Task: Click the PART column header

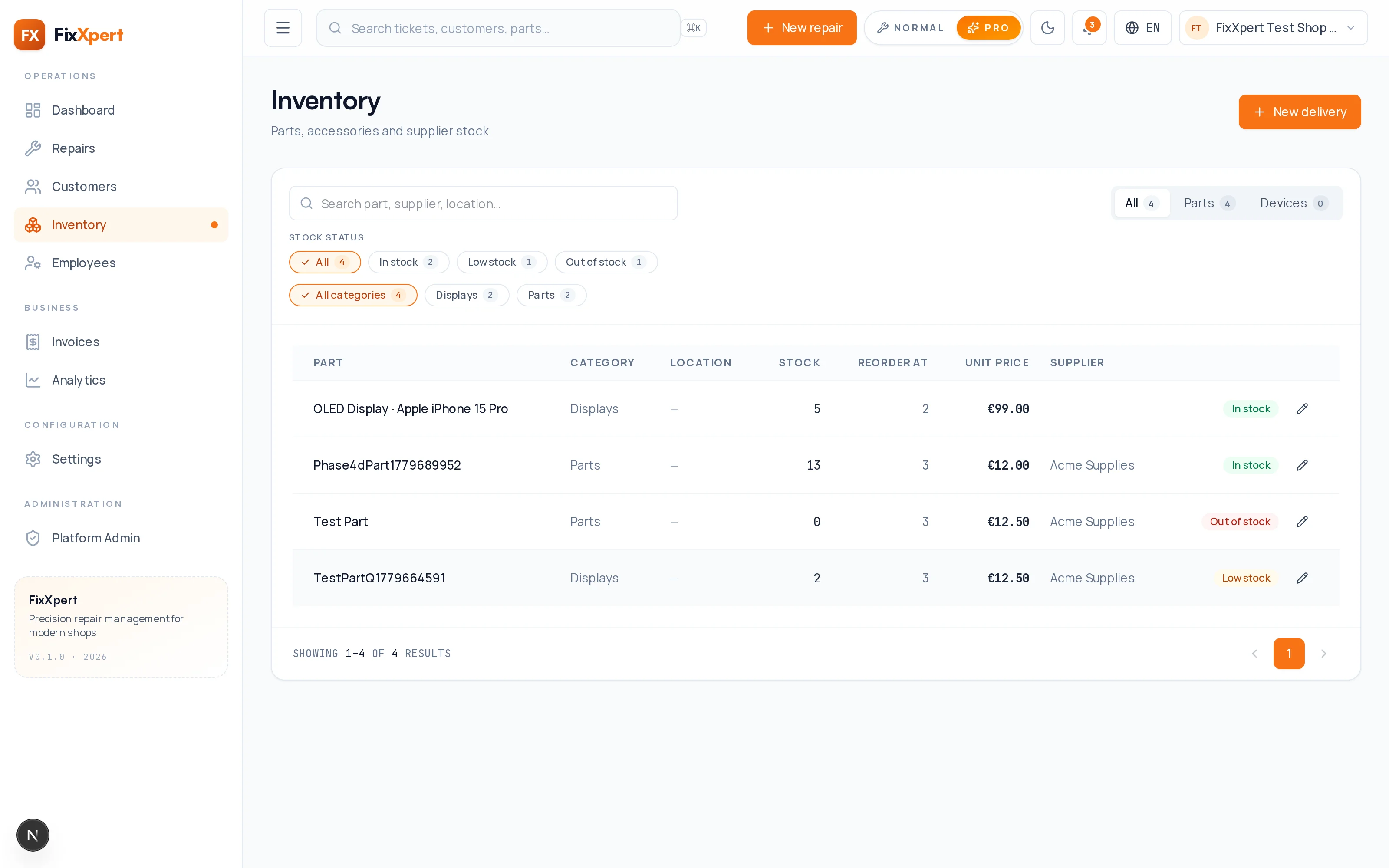Action: click(328, 363)
